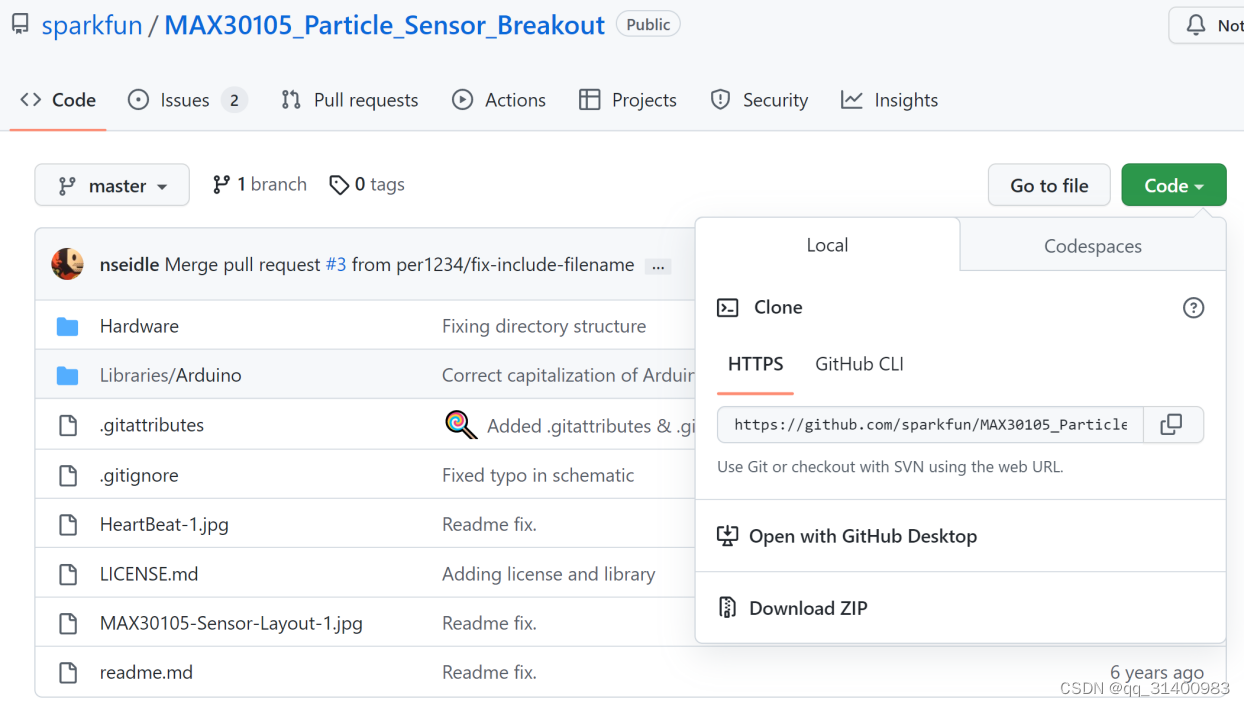Expand the master branch dropdown
This screenshot has width=1245, height=706.
[x=112, y=185]
